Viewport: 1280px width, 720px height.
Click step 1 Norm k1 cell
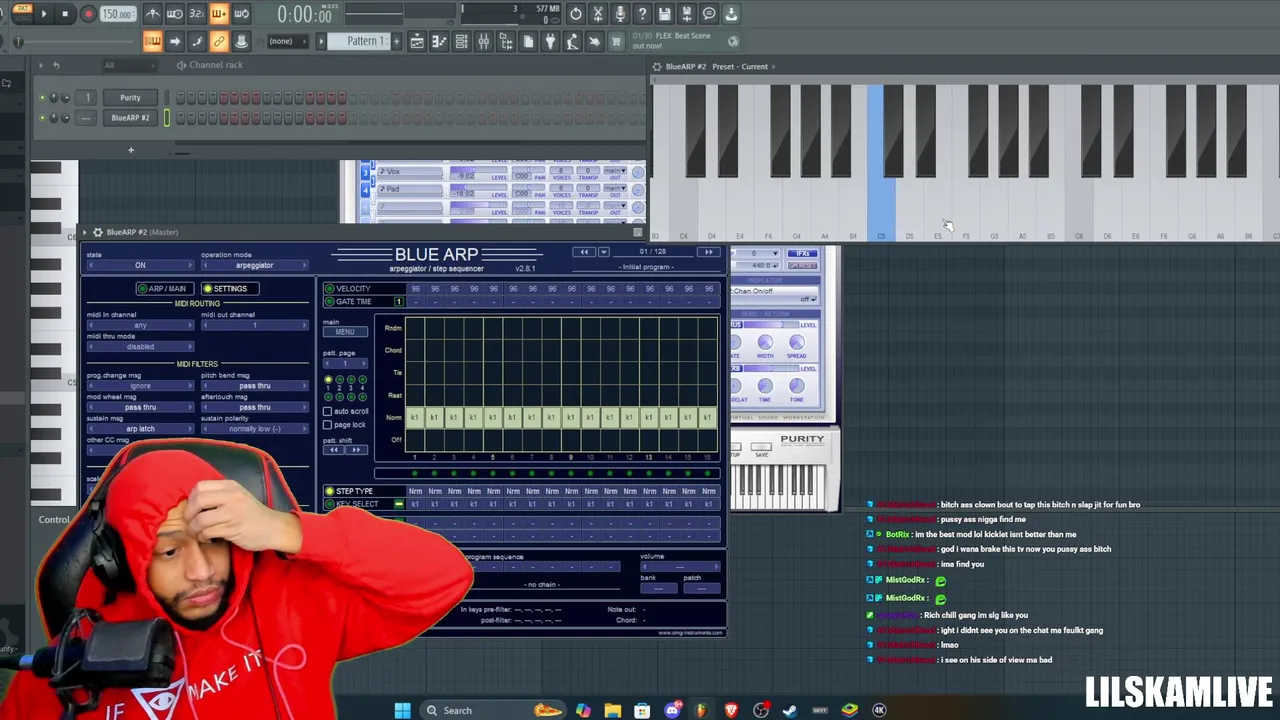[x=414, y=417]
